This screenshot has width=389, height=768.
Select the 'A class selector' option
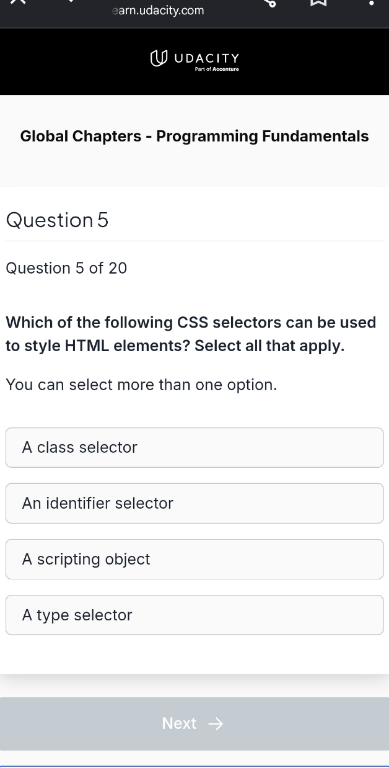(x=194, y=448)
